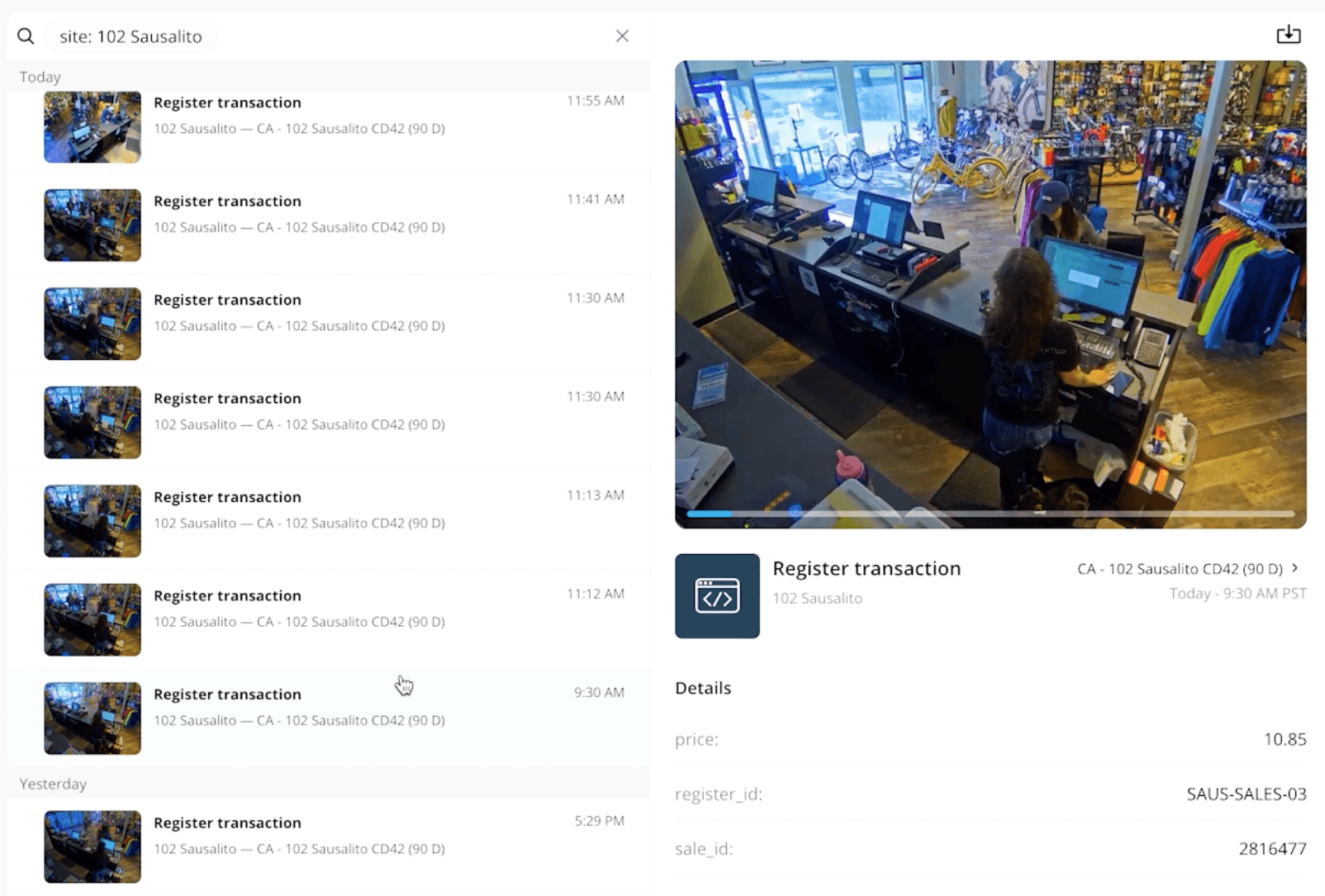Image resolution: width=1325 pixels, height=896 pixels.
Task: Click the 9:30 AM transaction thumbnail
Action: point(93,718)
